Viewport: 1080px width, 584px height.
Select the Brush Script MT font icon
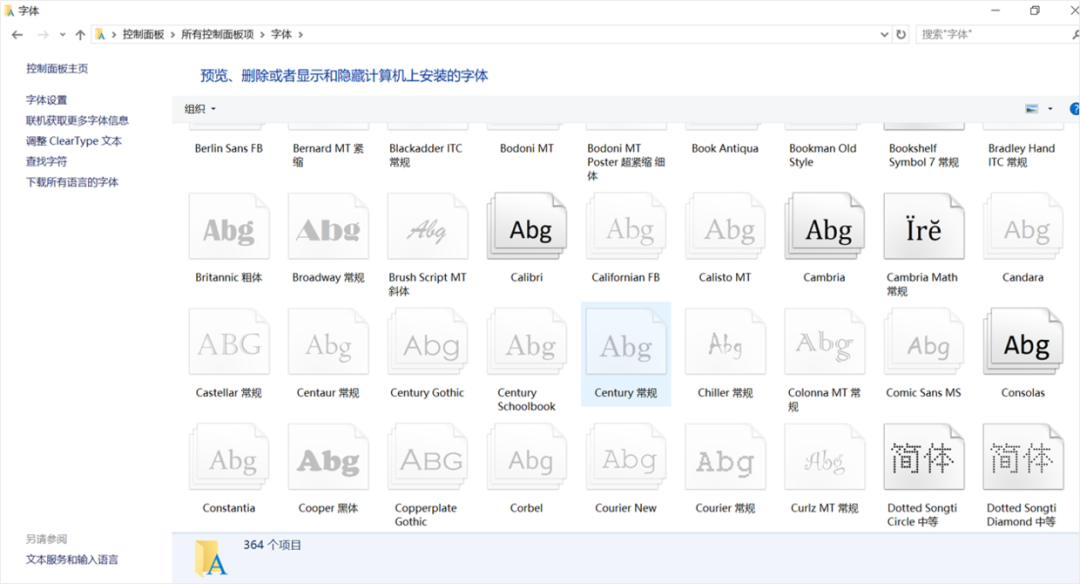[x=427, y=227]
